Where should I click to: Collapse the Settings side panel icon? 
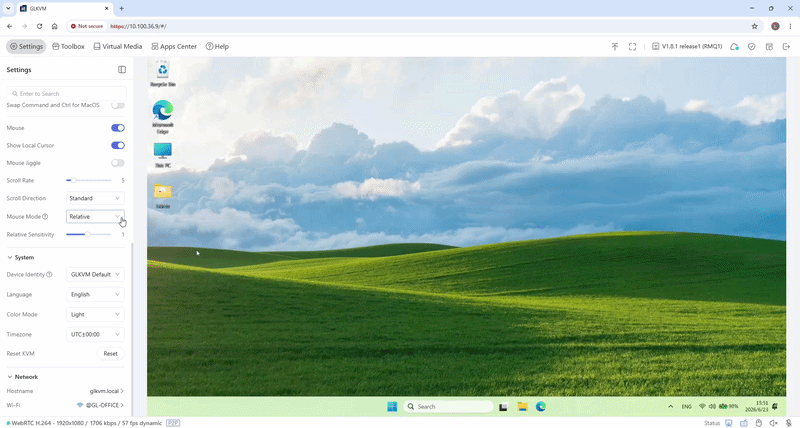tap(122, 69)
